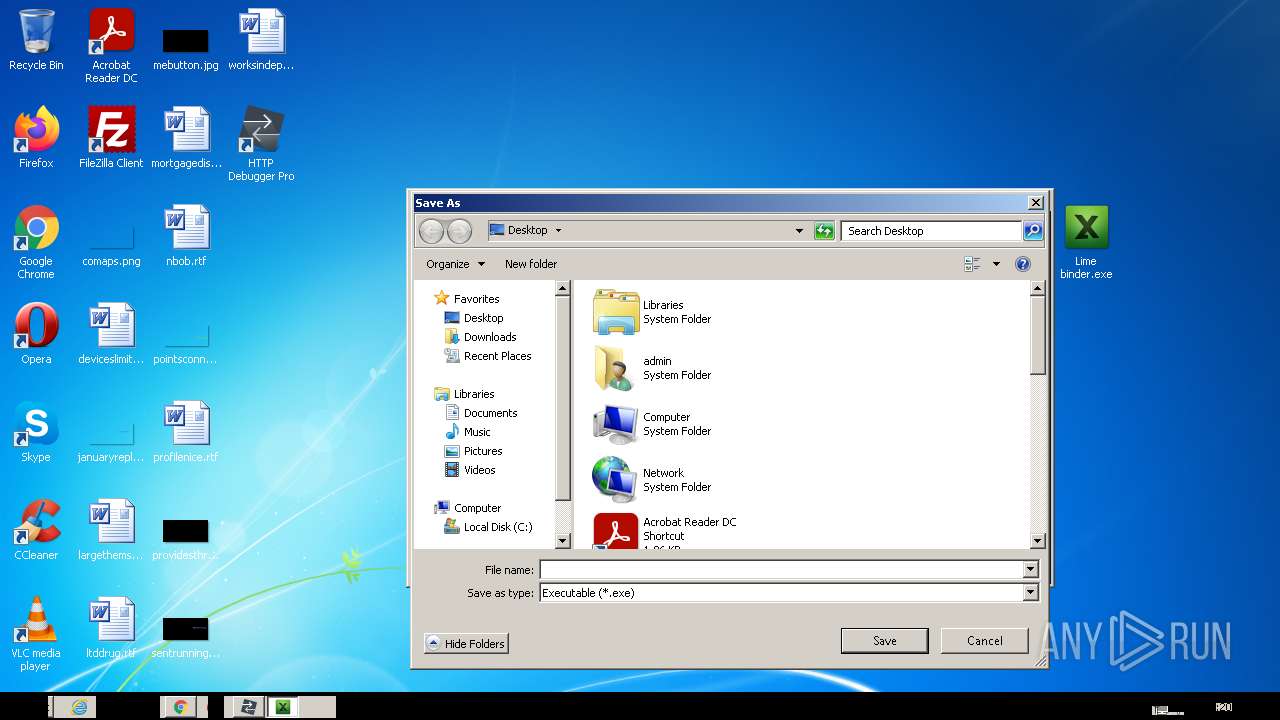Select Lime binder.exe on the desktop

click(x=1086, y=242)
